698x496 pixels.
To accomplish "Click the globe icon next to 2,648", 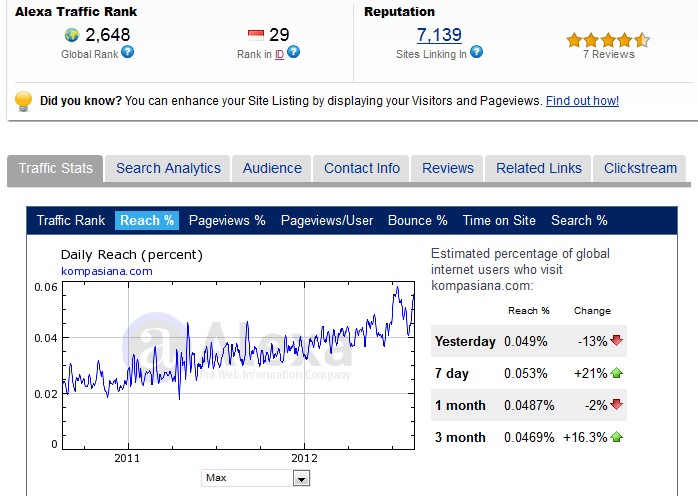I will click(x=72, y=35).
